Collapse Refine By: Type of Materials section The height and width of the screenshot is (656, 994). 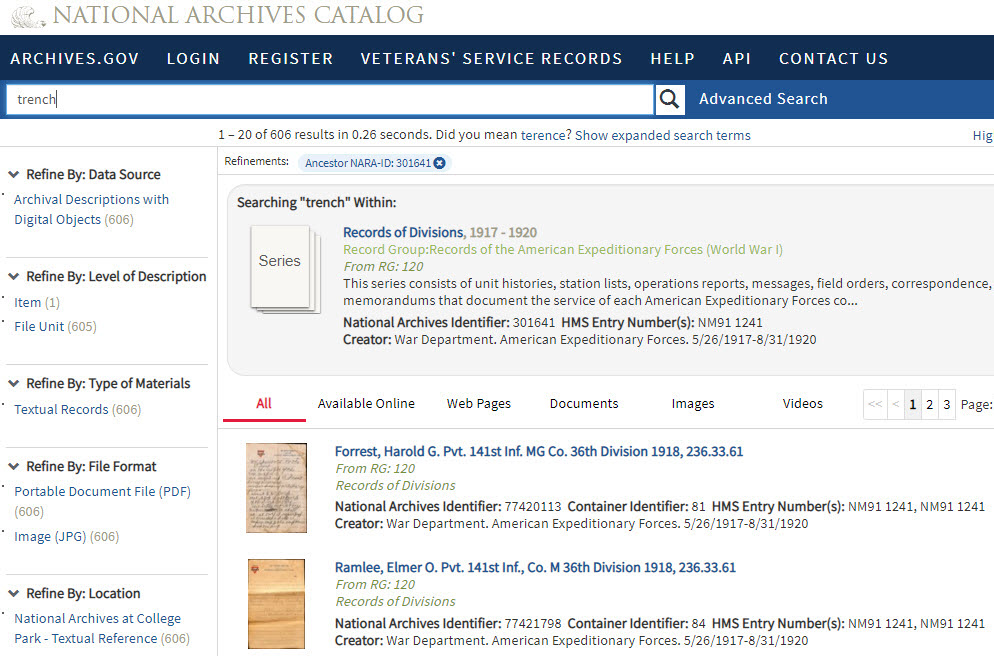click(13, 383)
